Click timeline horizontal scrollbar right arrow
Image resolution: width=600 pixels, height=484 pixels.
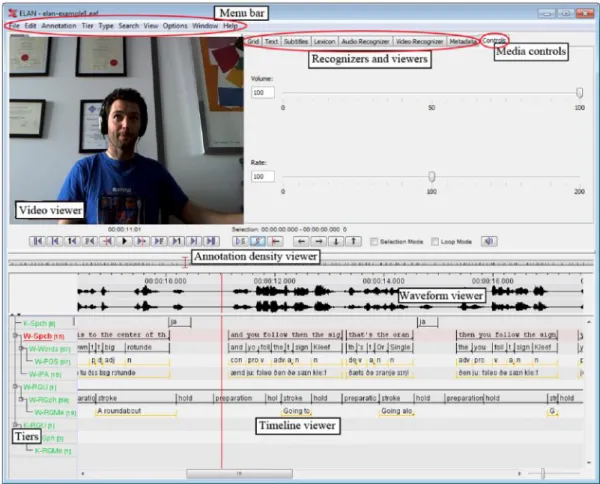click(x=519, y=474)
